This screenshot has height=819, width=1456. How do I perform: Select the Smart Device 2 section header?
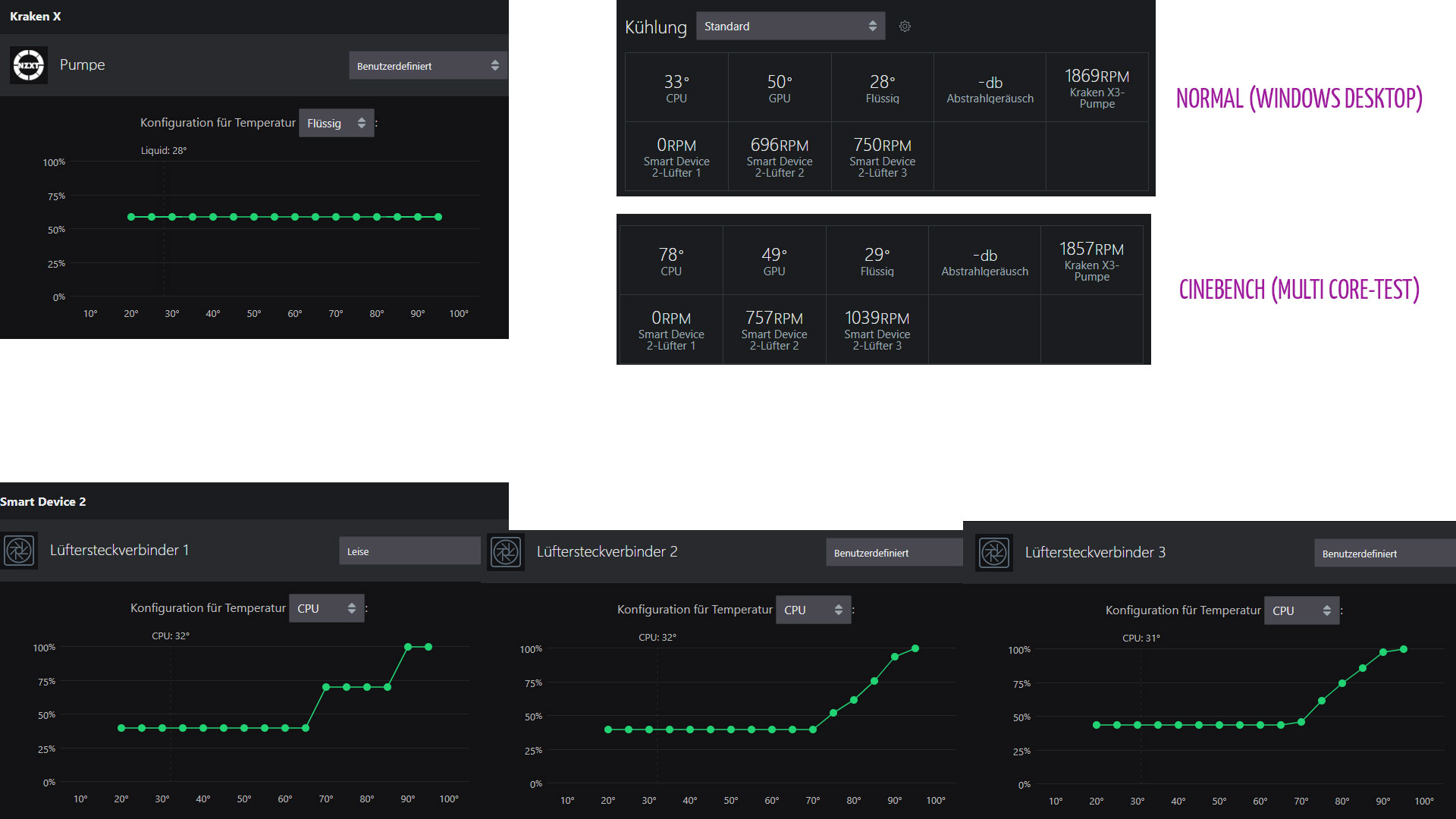pos(43,501)
